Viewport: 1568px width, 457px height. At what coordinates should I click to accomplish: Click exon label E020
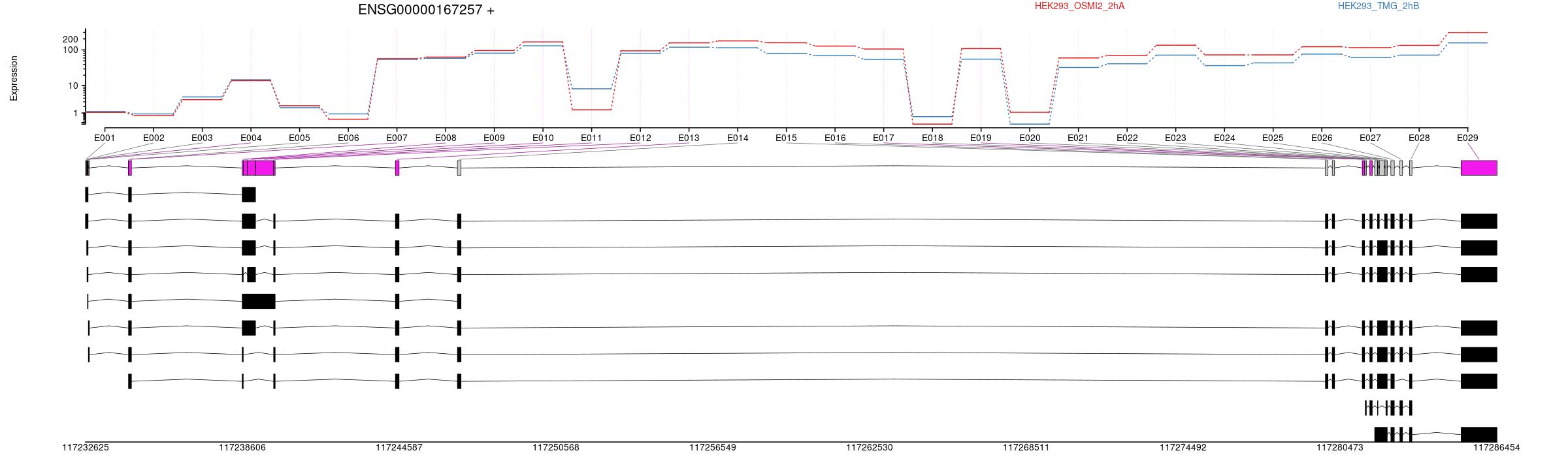[x=1030, y=138]
